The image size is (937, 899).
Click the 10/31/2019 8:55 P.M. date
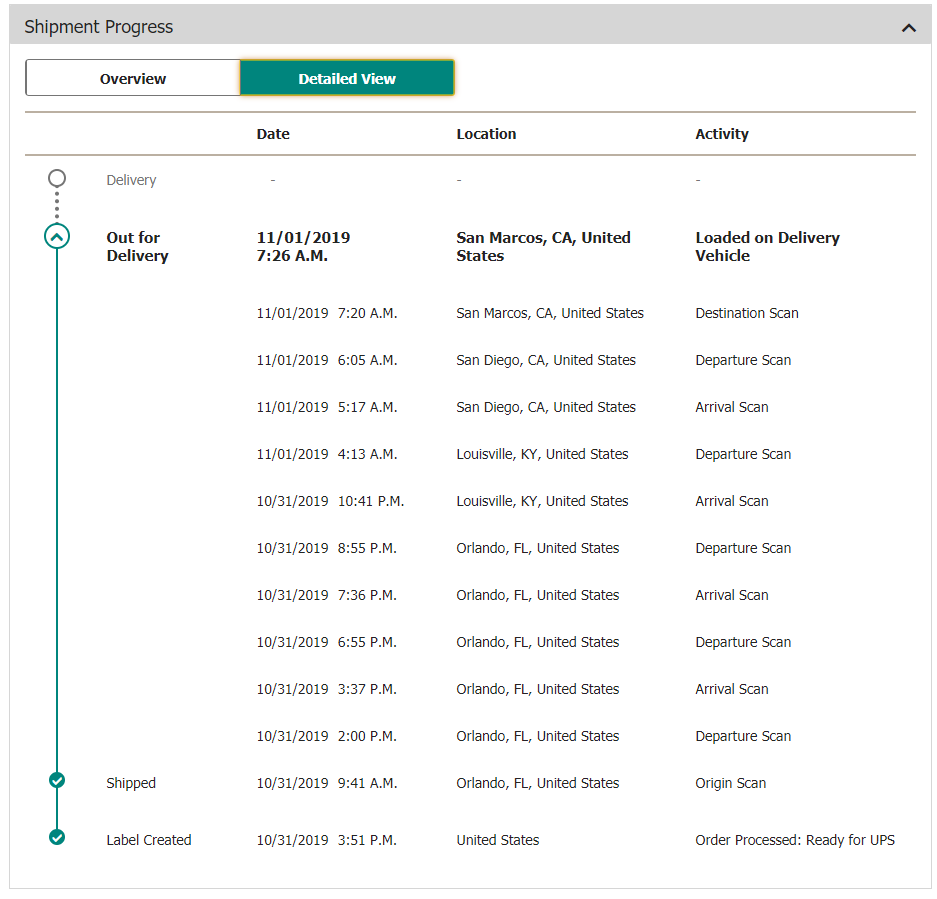click(327, 548)
